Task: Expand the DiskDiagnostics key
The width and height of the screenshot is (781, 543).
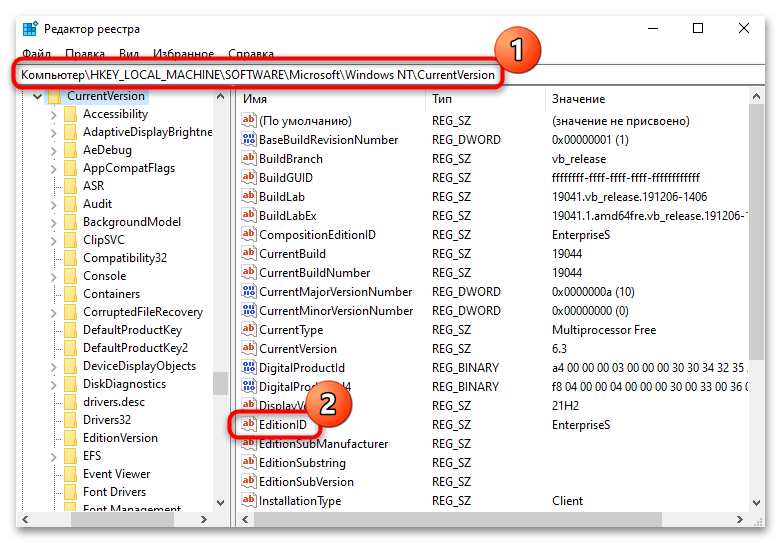Action: (x=54, y=384)
